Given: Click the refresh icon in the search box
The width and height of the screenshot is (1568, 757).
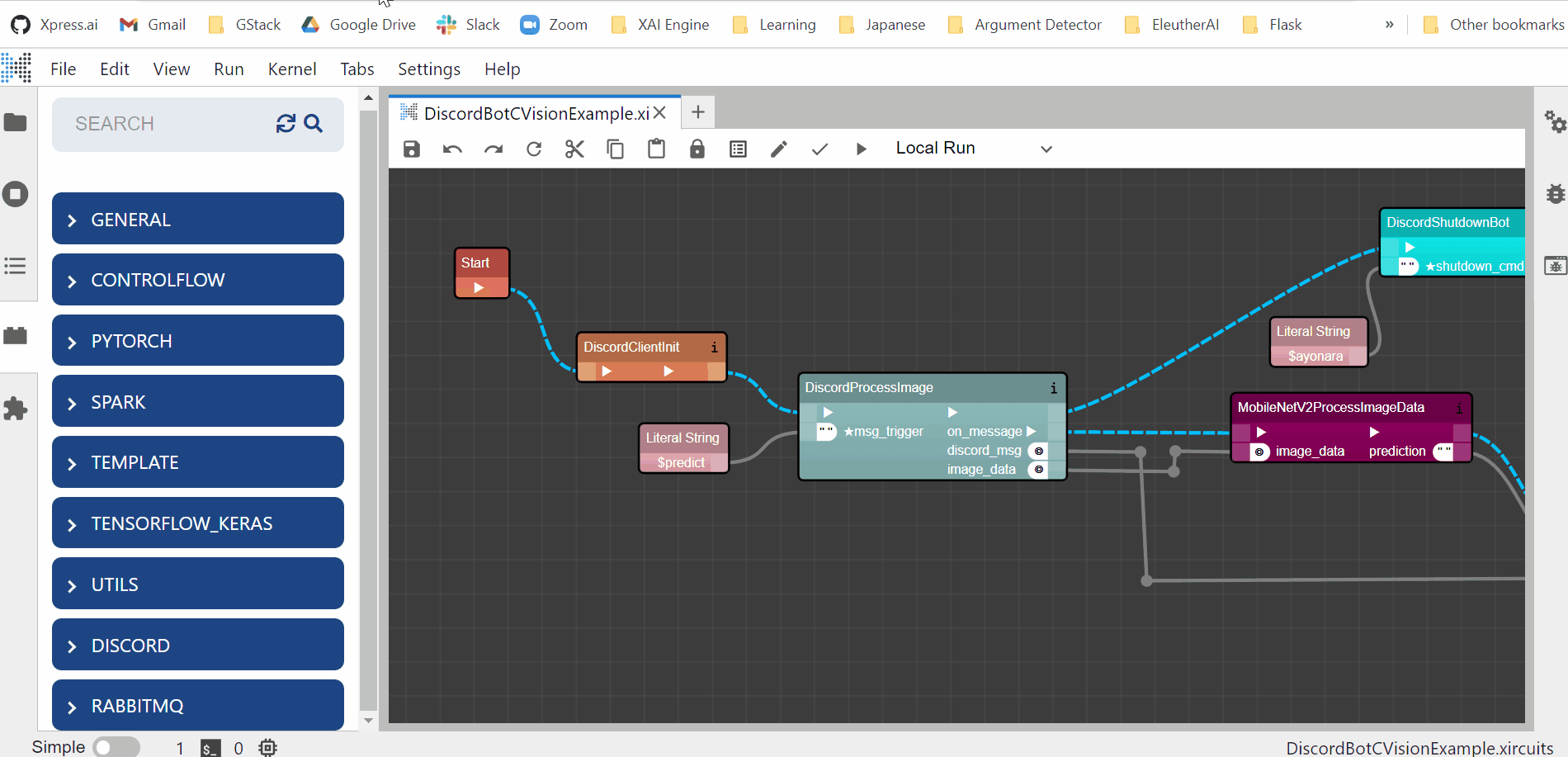Looking at the screenshot, I should tap(286, 124).
